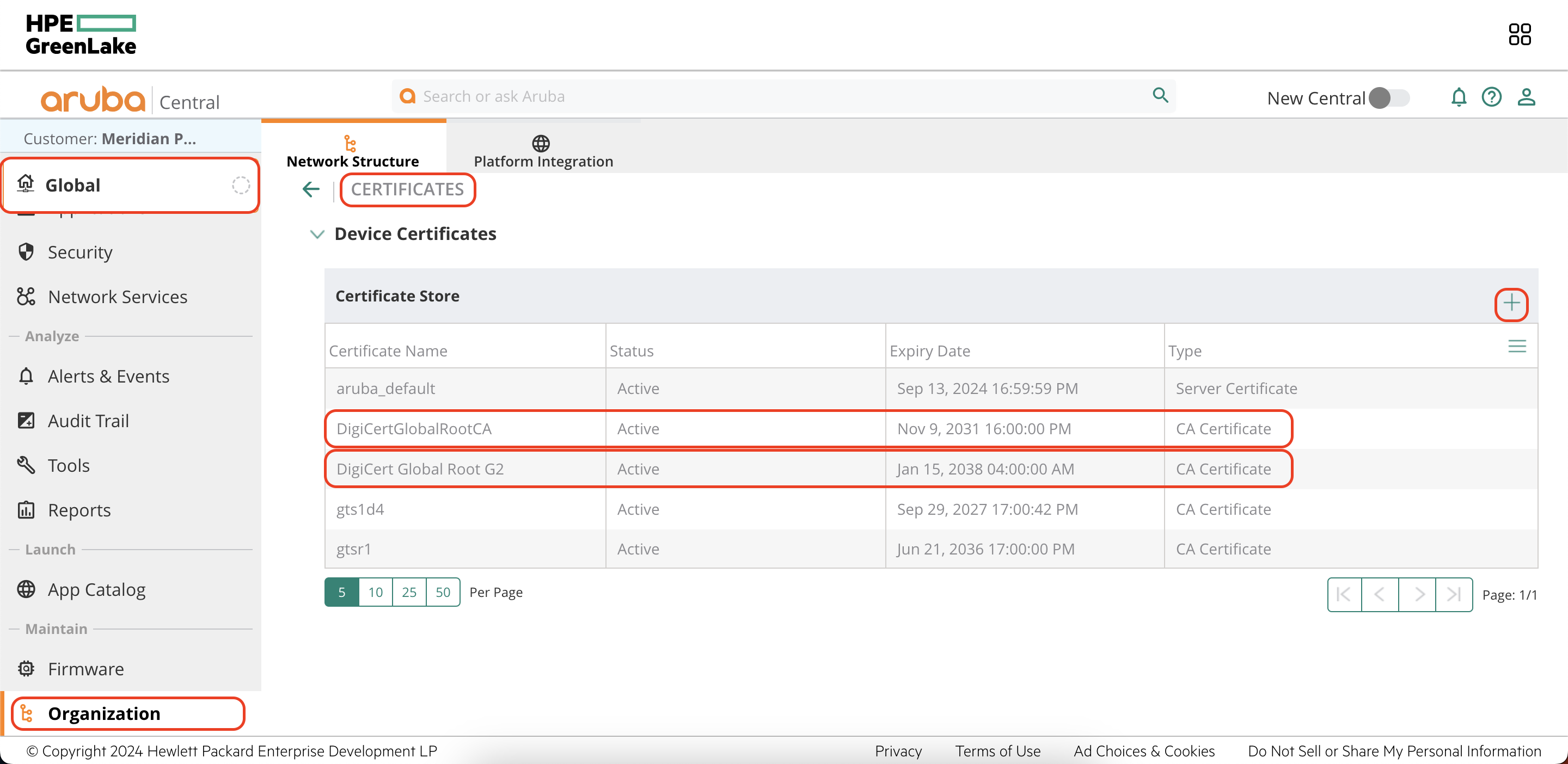Click the Aruba Central logo
The width and height of the screenshot is (1568, 764).
pos(130,99)
